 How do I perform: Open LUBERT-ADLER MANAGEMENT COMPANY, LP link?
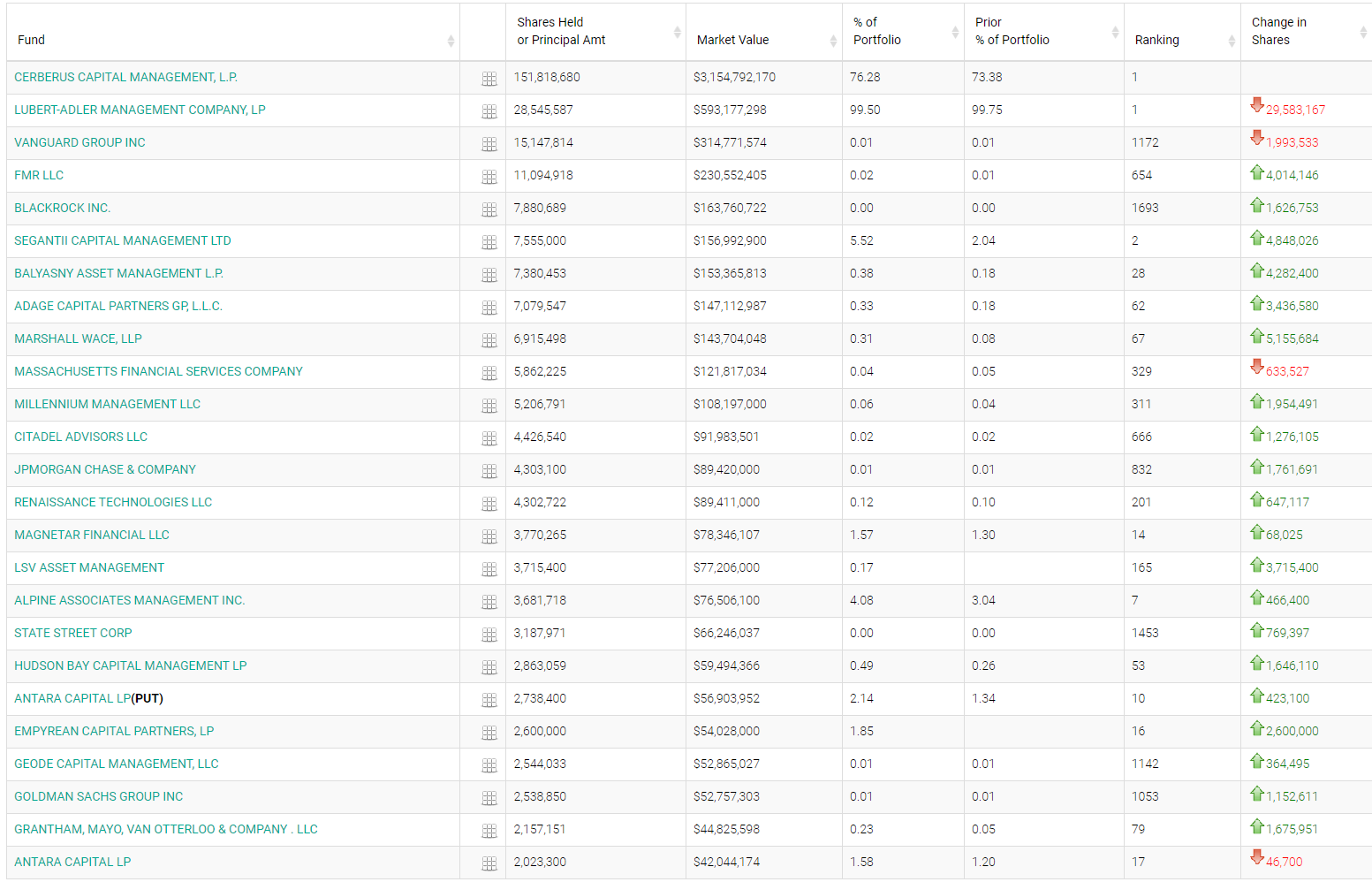coord(140,110)
